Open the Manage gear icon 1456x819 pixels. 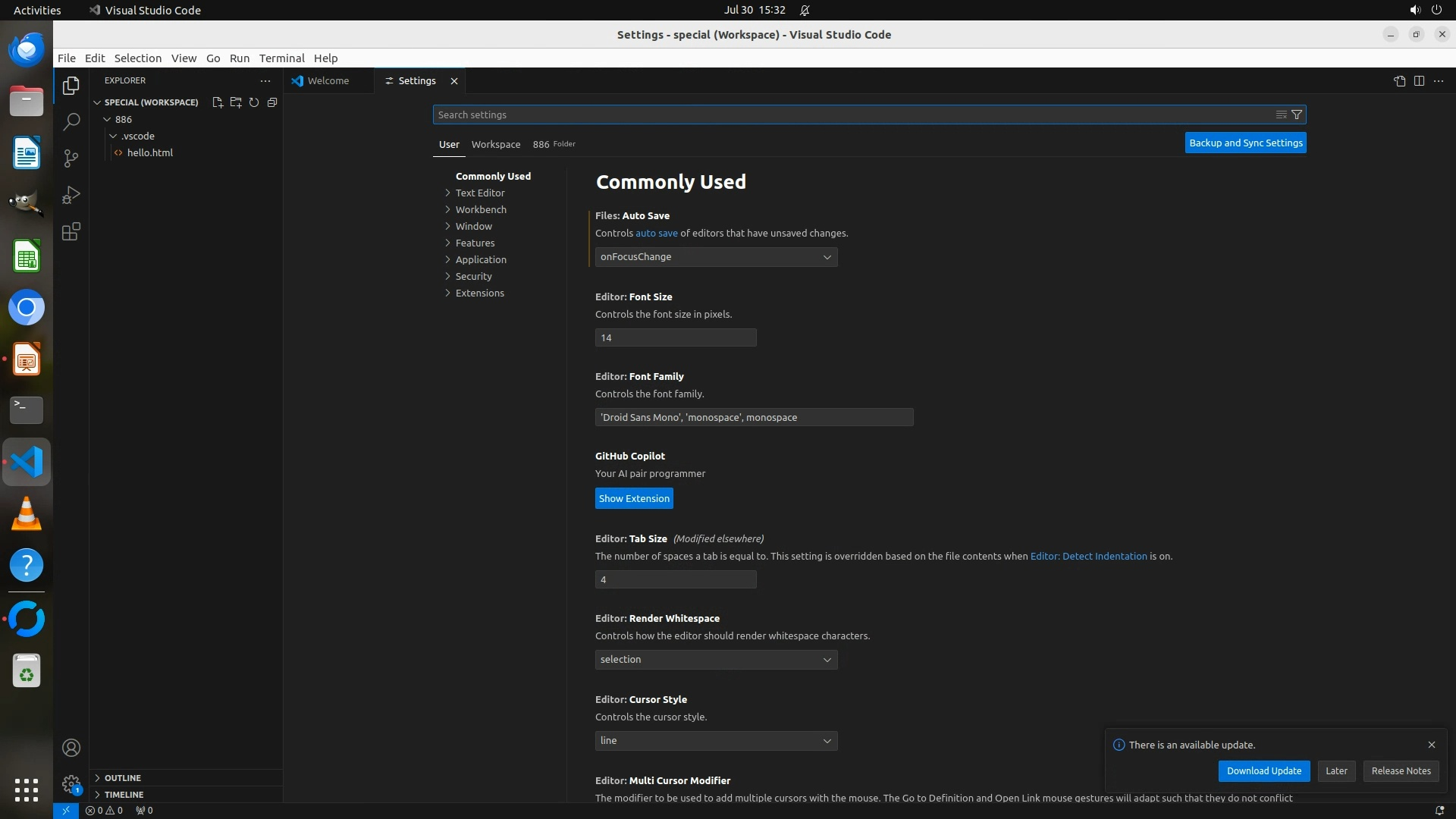(71, 784)
